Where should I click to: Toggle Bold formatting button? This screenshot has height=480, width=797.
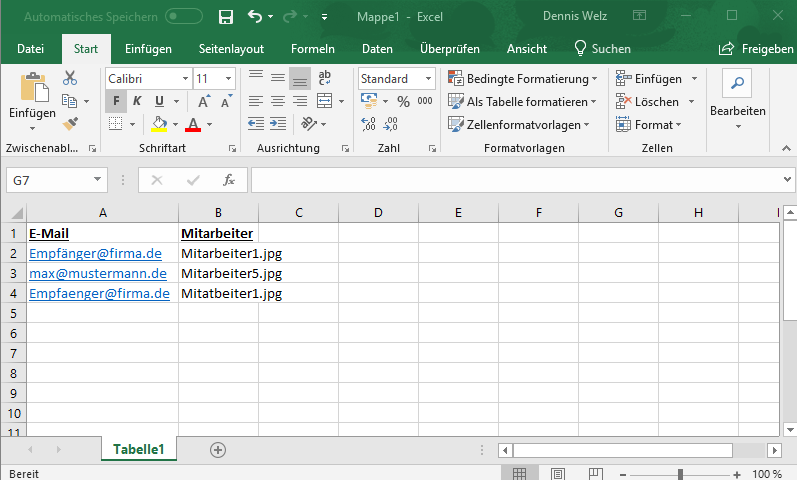tap(117, 101)
